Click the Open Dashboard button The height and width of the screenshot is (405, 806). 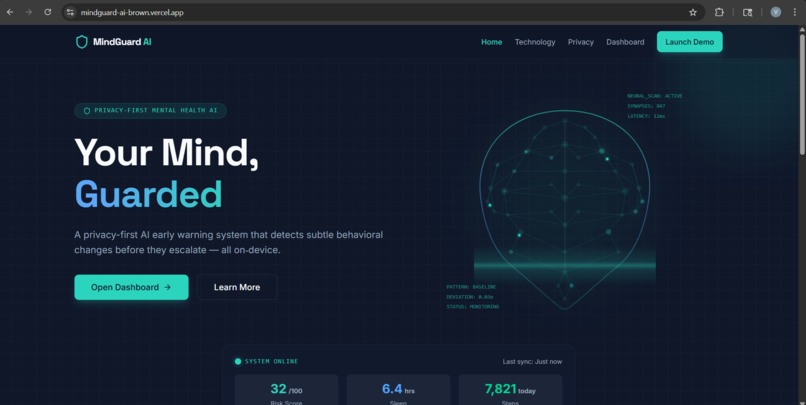coord(131,287)
